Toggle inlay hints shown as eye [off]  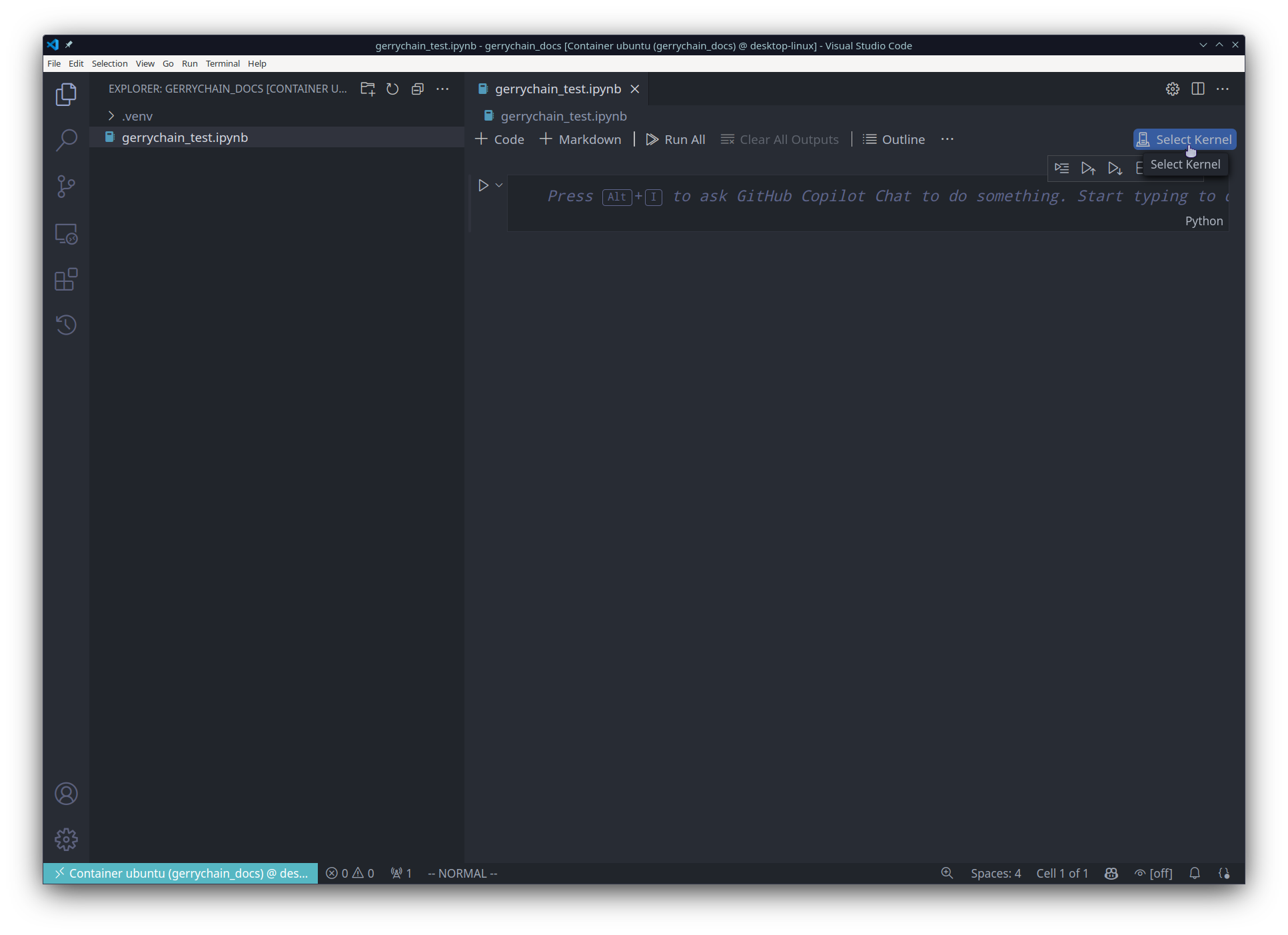(x=1153, y=873)
